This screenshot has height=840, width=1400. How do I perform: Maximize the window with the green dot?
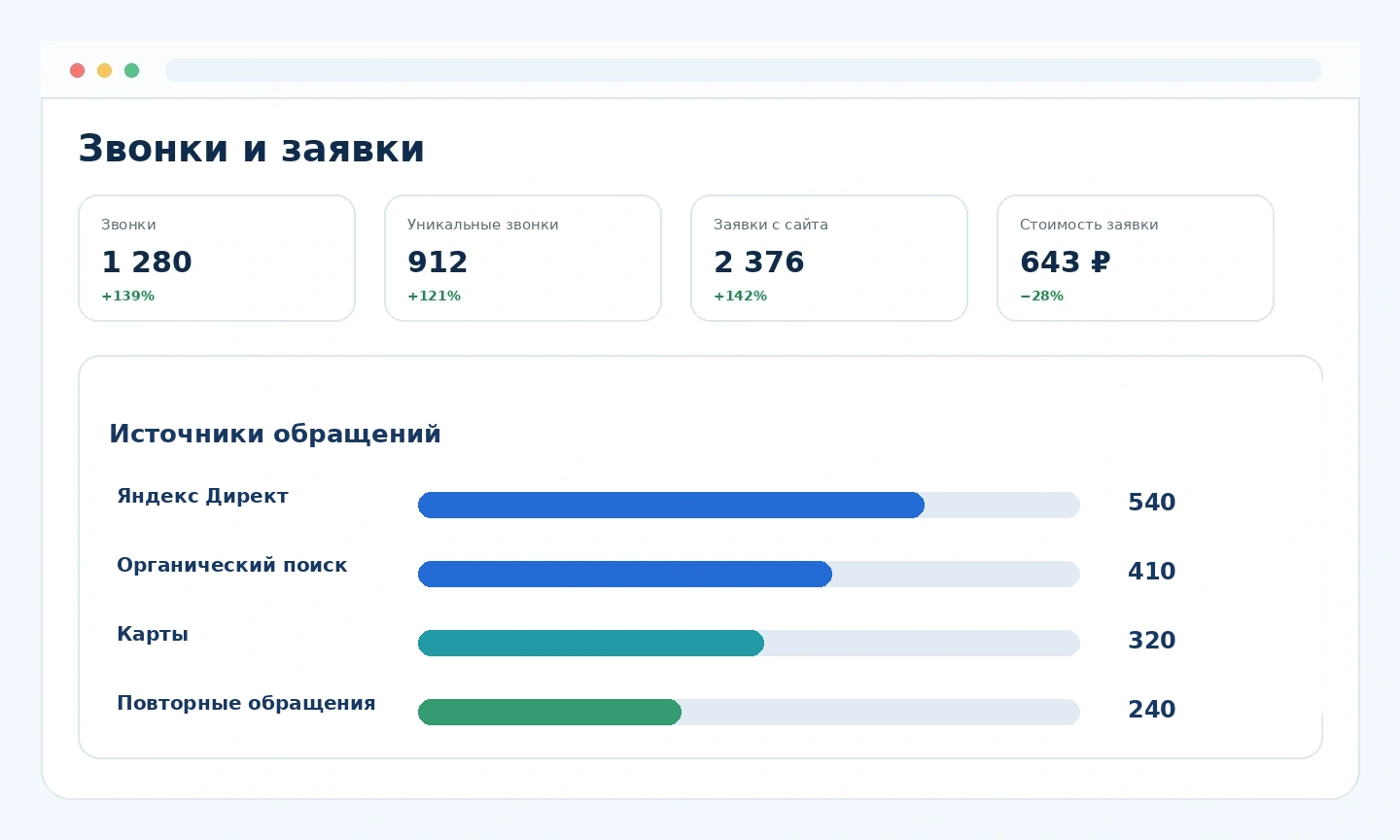[132, 70]
